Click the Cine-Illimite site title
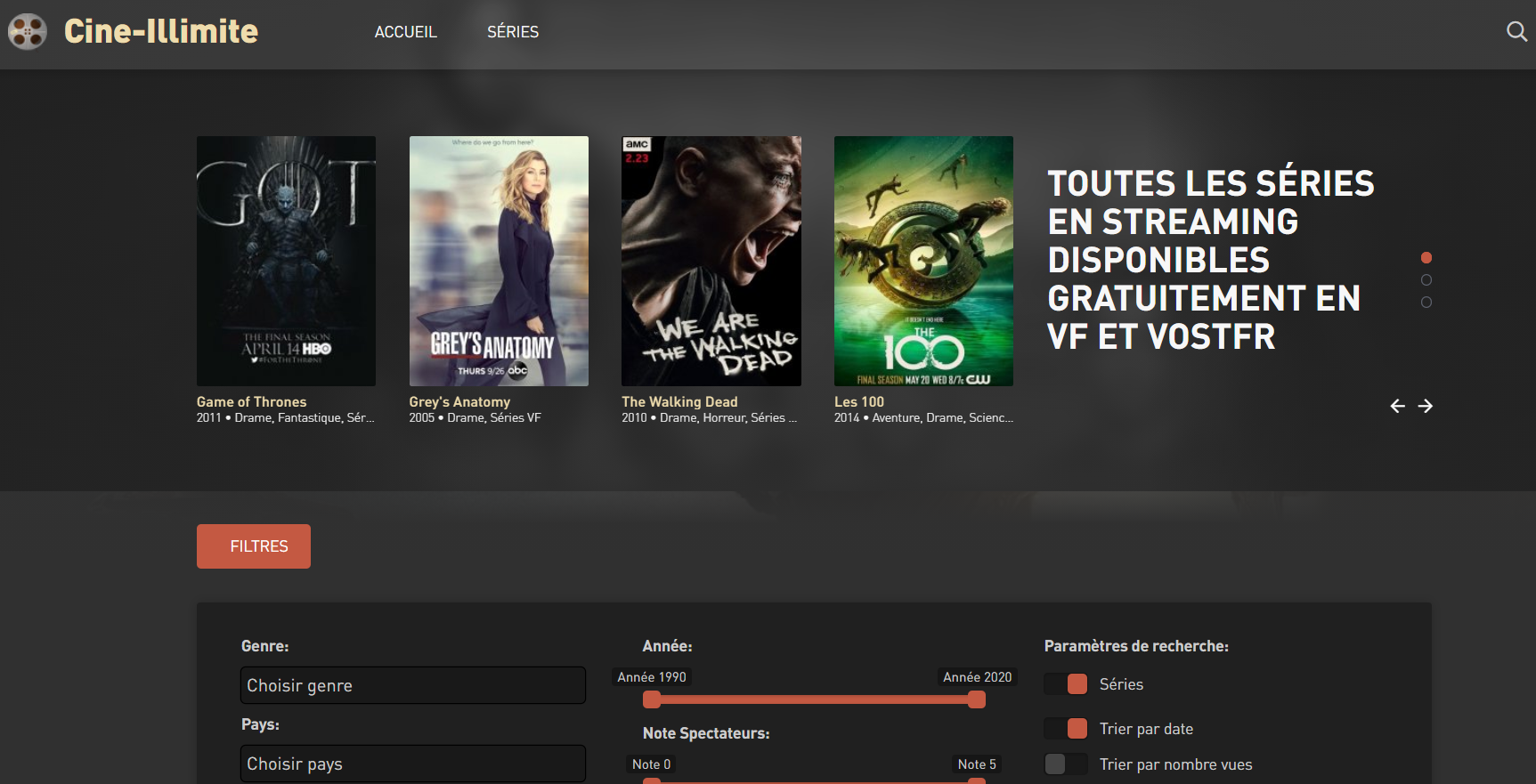Image resolution: width=1536 pixels, height=784 pixels. (161, 31)
